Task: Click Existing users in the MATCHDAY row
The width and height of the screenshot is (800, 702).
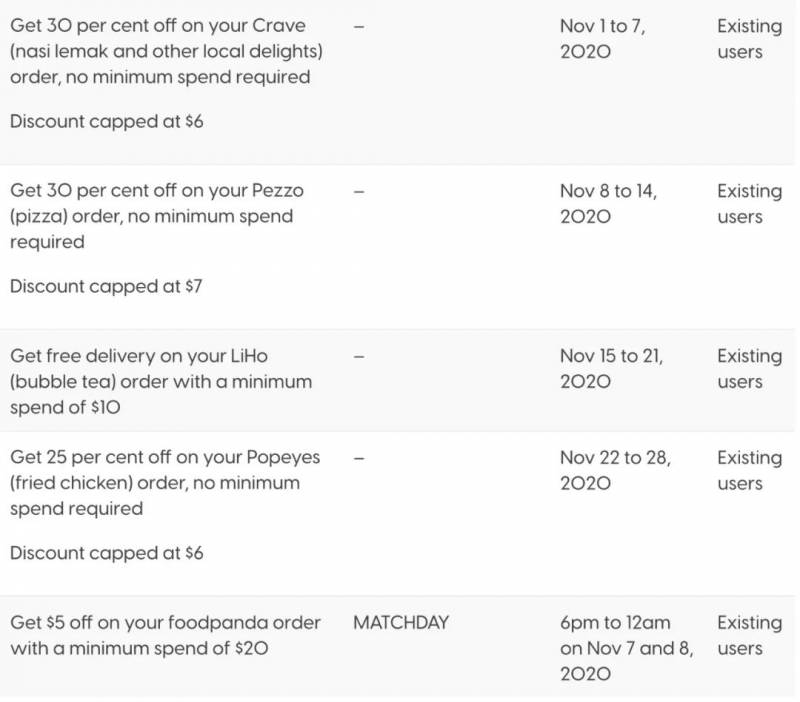Action: (750, 636)
